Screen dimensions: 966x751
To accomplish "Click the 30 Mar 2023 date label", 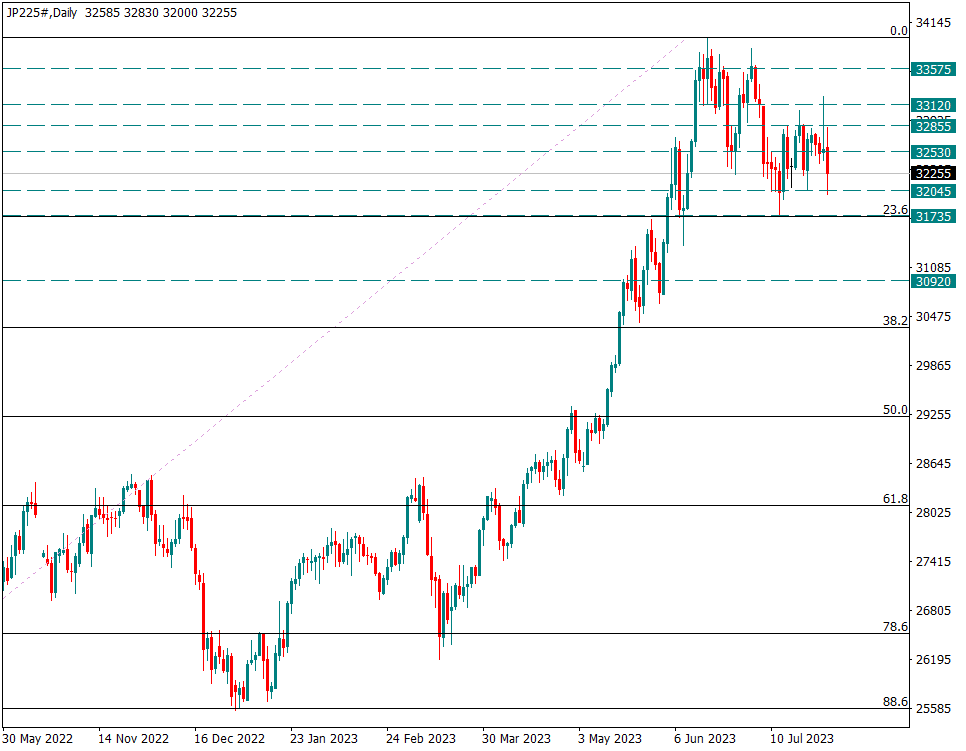I will pyautogui.click(x=516, y=739).
